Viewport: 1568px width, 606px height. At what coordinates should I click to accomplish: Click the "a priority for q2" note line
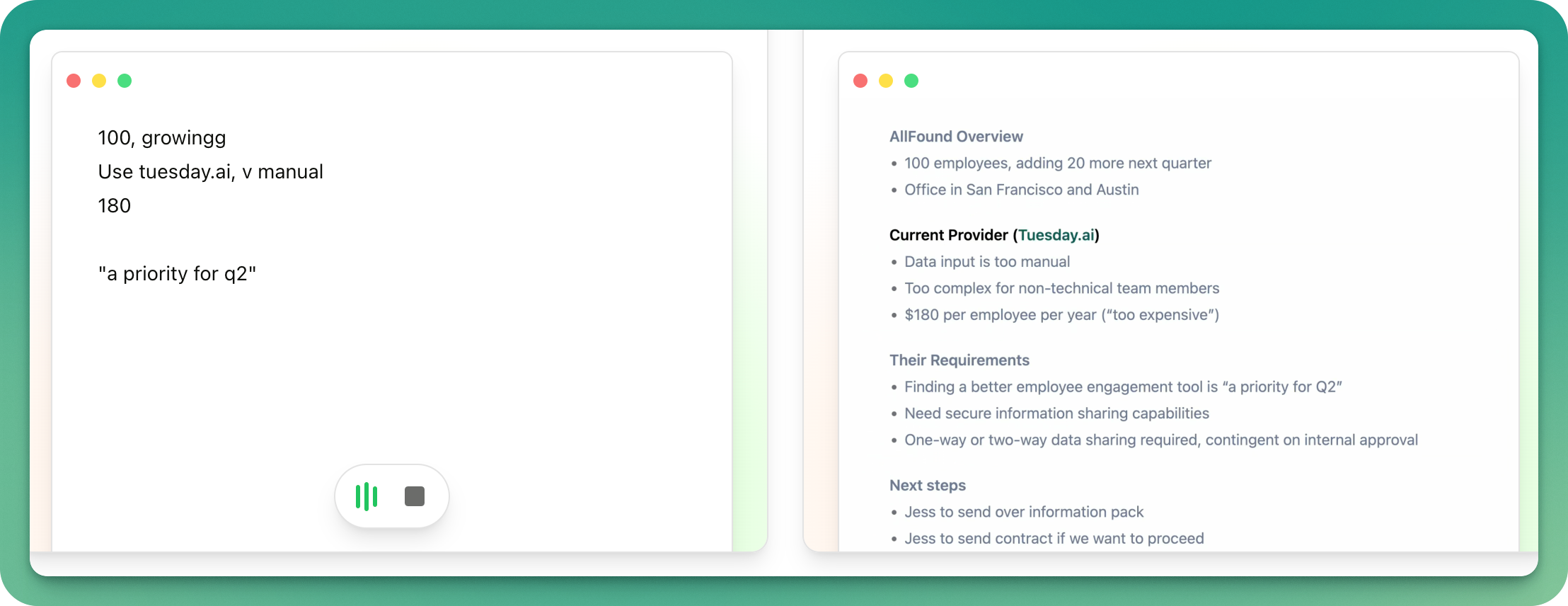(177, 273)
